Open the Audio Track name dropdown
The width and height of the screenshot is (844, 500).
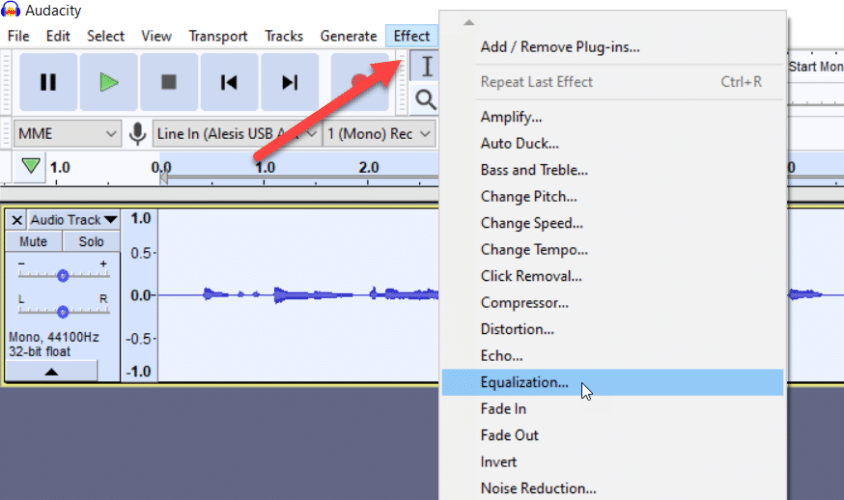click(73, 220)
